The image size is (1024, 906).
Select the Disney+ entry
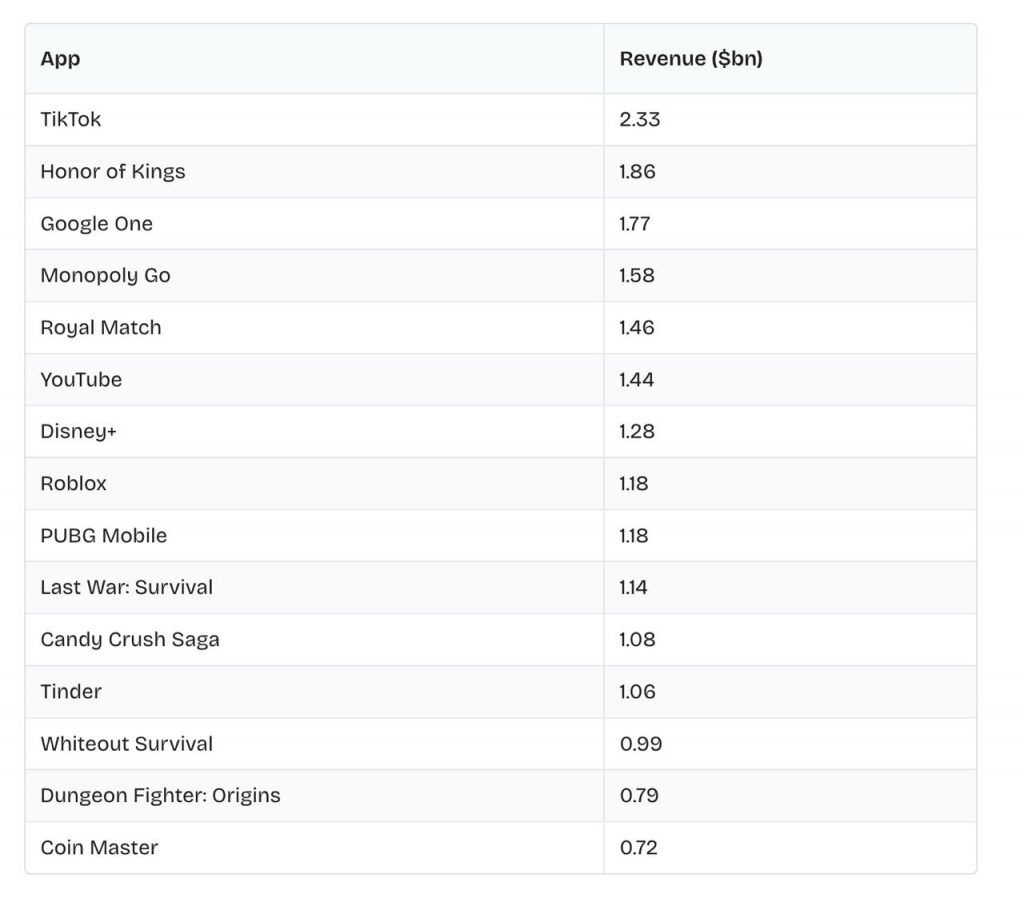(x=79, y=431)
